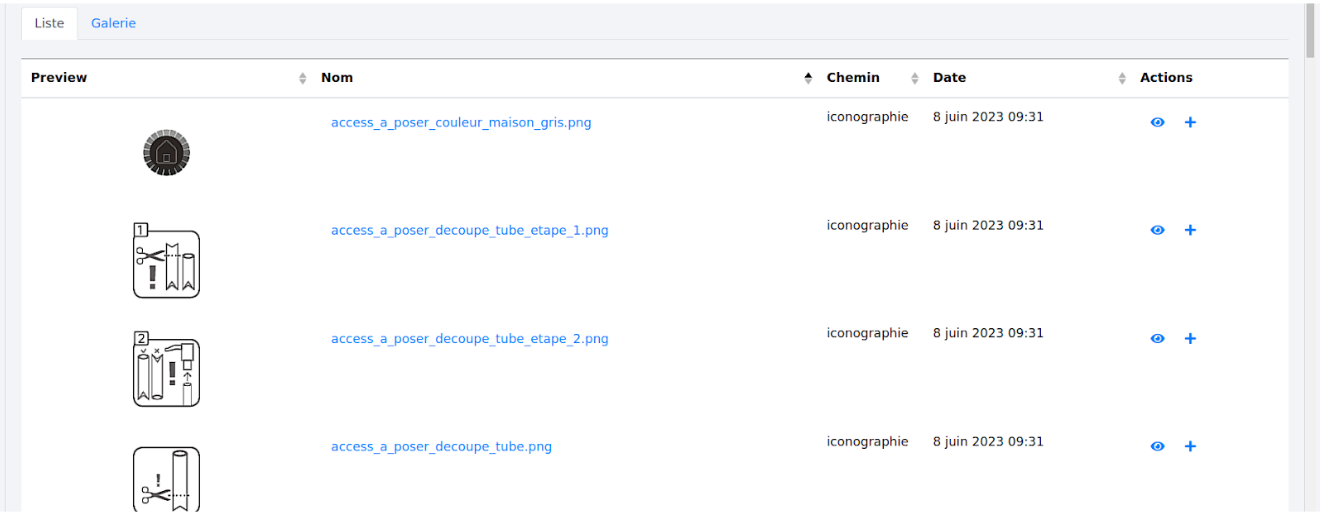
Task: Open access_a_poser_decoupe_tube_etape_2.png link
Action: tap(469, 339)
